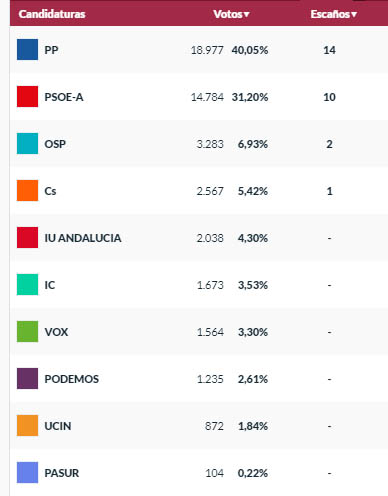Click the orange Cs color square

pyautogui.click(x=27, y=191)
